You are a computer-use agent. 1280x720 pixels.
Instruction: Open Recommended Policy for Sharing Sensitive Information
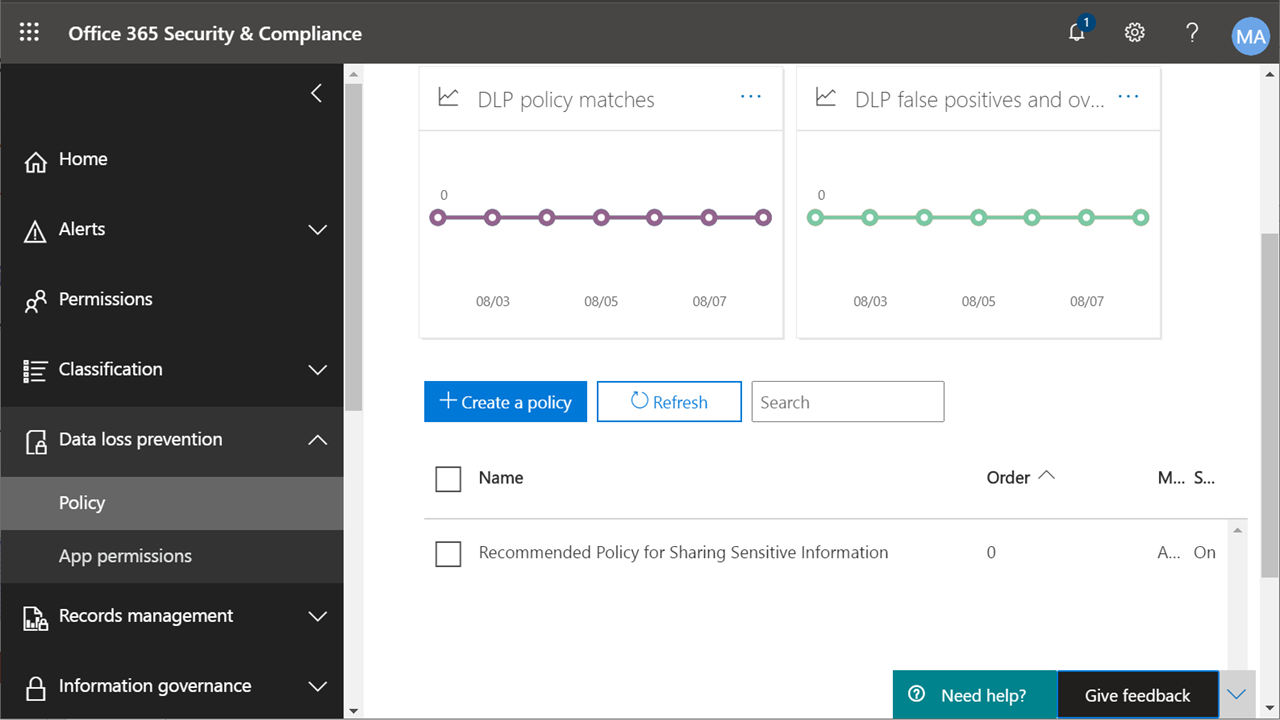pos(683,552)
